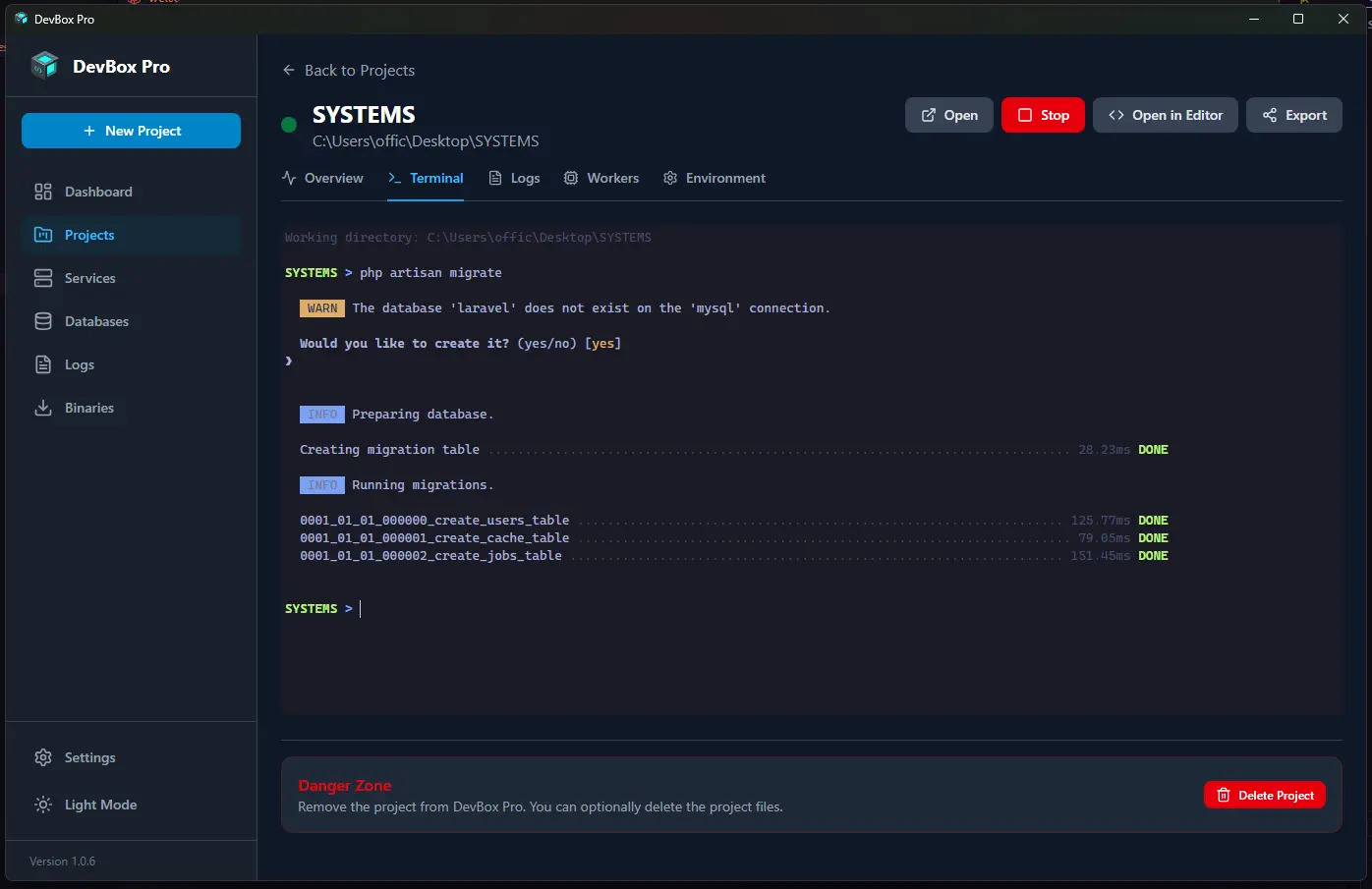Open the Workers tab
This screenshot has height=889, width=1372.
pyautogui.click(x=601, y=178)
